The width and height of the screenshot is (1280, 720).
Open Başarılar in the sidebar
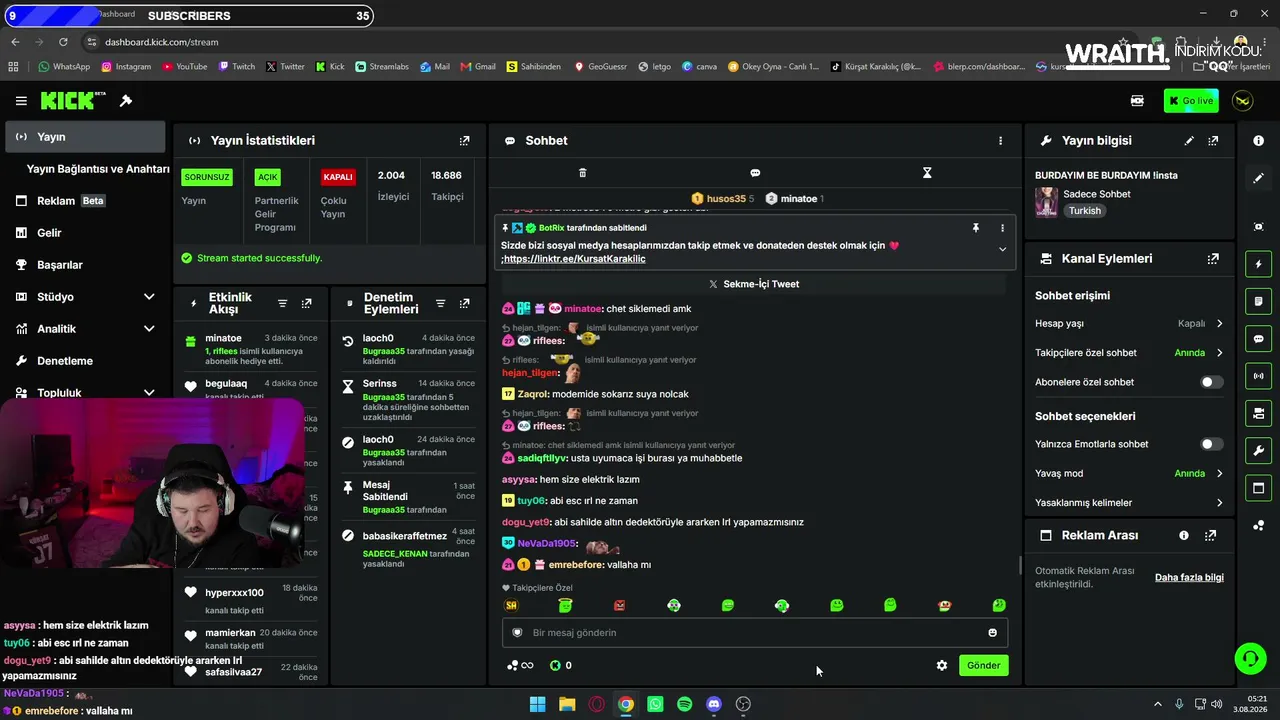[85, 265]
